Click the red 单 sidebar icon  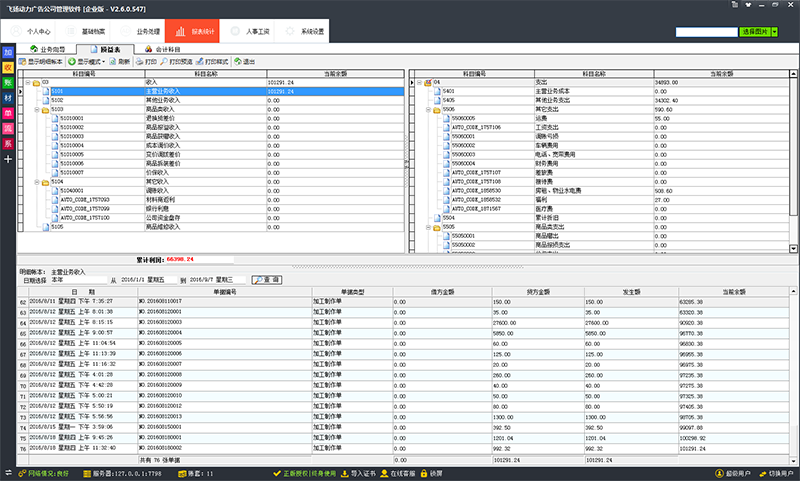tap(8, 113)
